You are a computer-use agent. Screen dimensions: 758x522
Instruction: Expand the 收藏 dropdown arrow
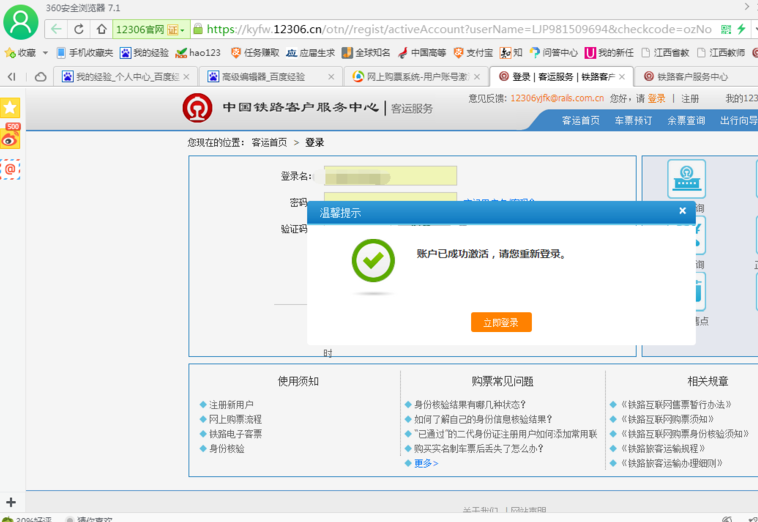click(45, 53)
